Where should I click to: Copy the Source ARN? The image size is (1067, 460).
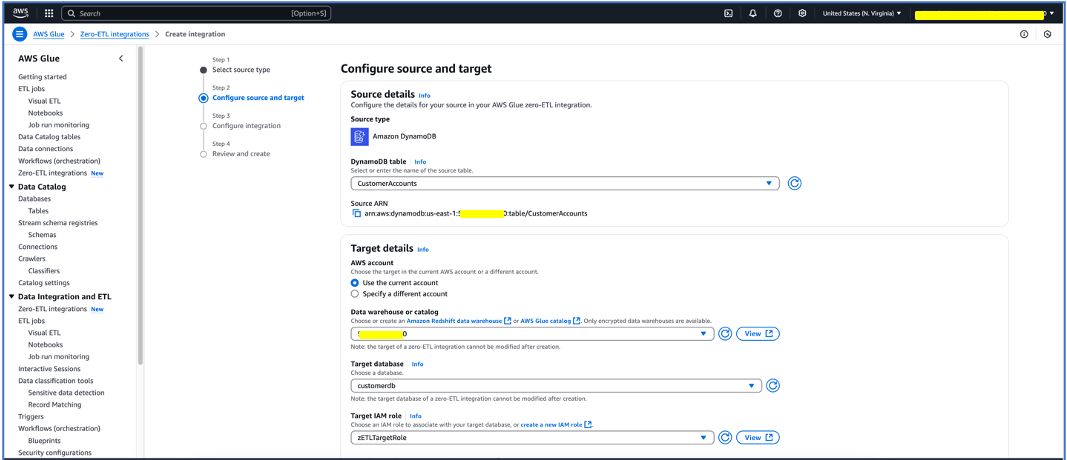(357, 213)
